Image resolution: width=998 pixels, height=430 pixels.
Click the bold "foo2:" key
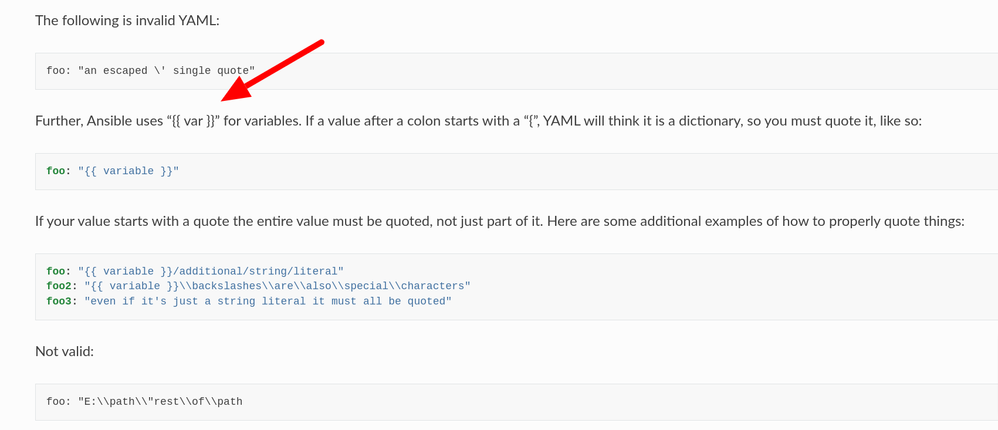62,286
